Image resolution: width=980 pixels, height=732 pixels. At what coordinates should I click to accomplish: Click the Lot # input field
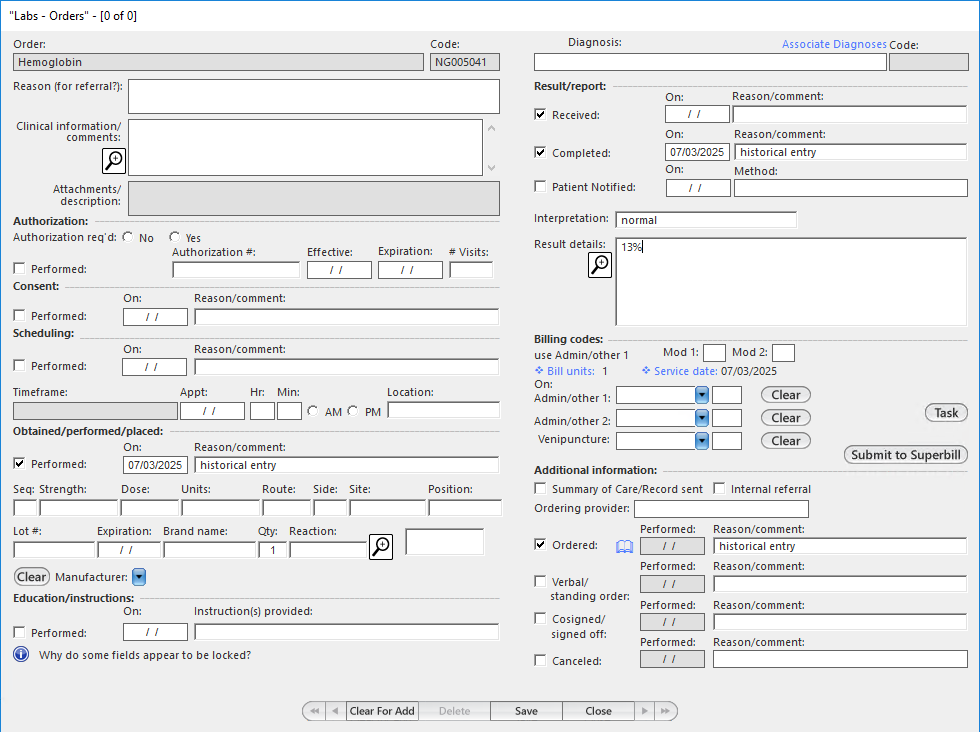point(54,550)
